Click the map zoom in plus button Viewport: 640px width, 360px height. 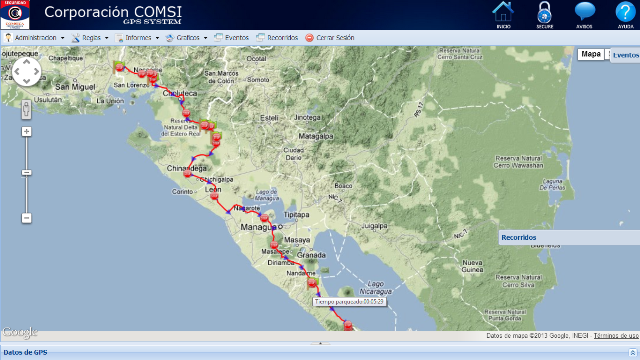[27, 131]
